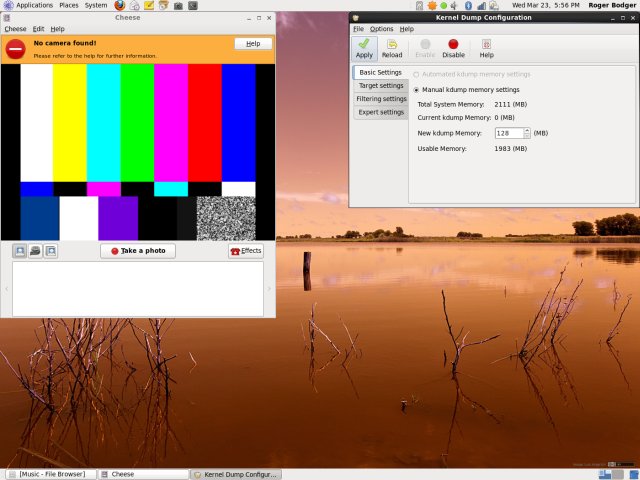
Task: Click the clock showing Wed Mar 23
Action: [546, 5]
